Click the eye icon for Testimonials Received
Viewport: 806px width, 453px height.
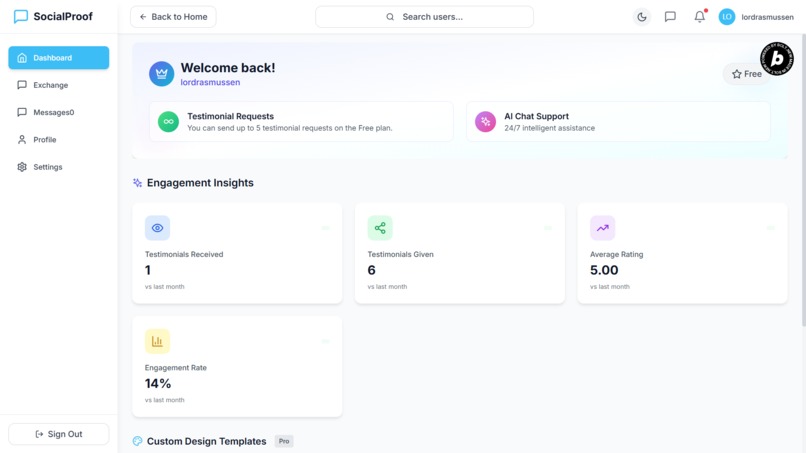pos(157,228)
